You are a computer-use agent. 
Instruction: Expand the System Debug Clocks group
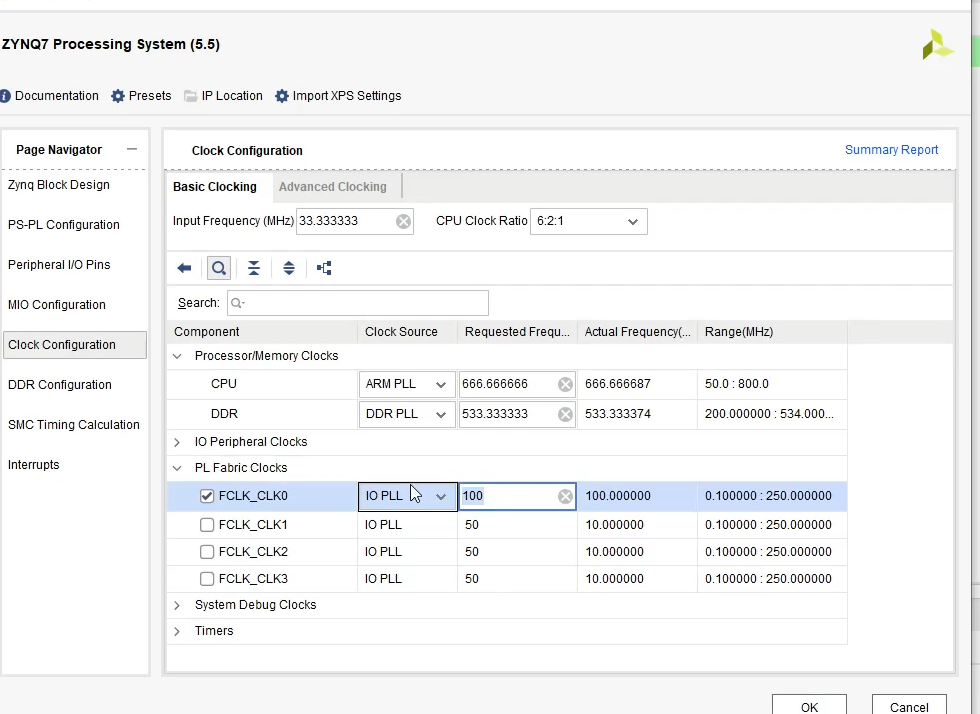tap(177, 605)
